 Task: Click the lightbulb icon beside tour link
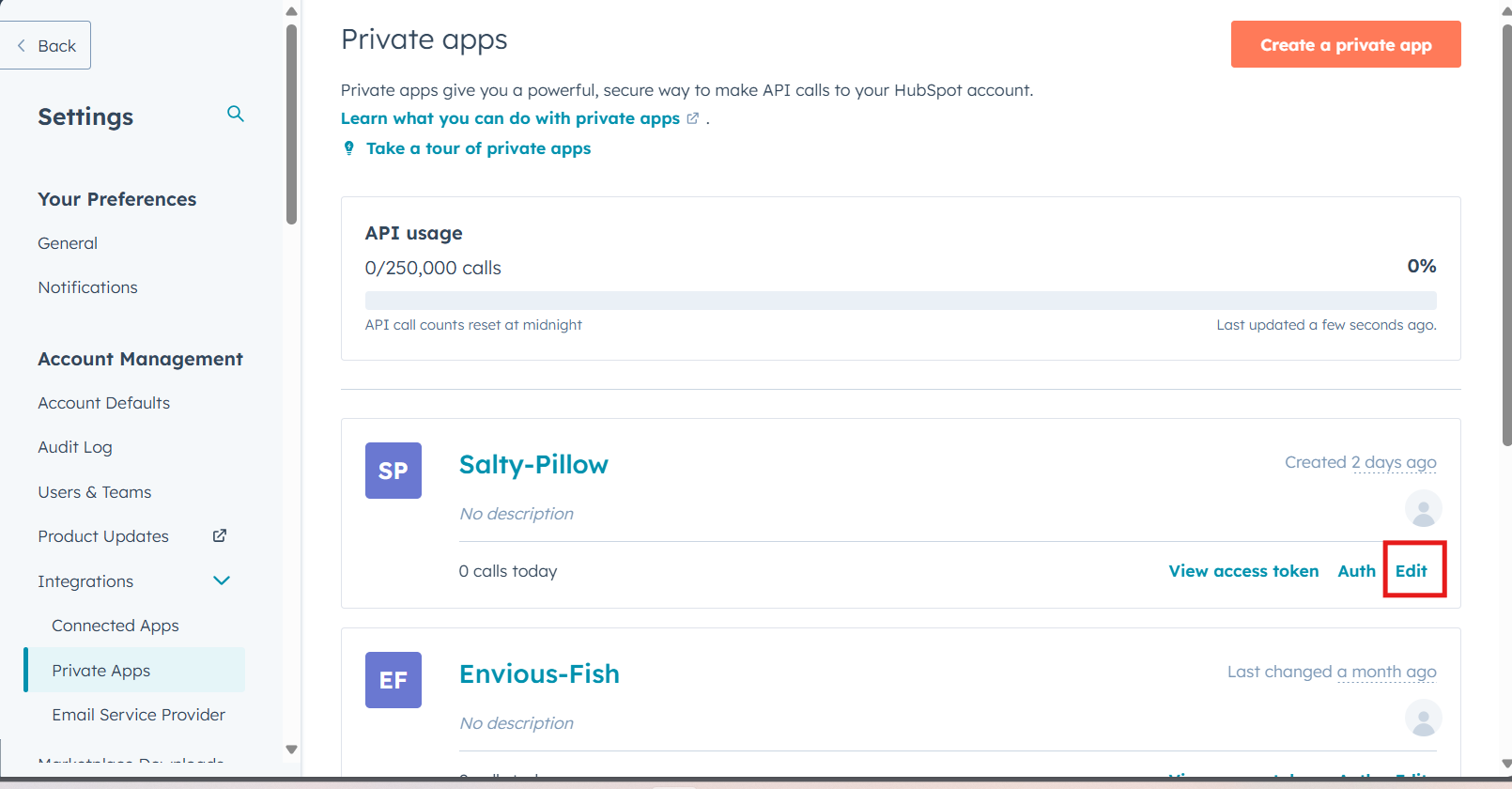point(349,148)
